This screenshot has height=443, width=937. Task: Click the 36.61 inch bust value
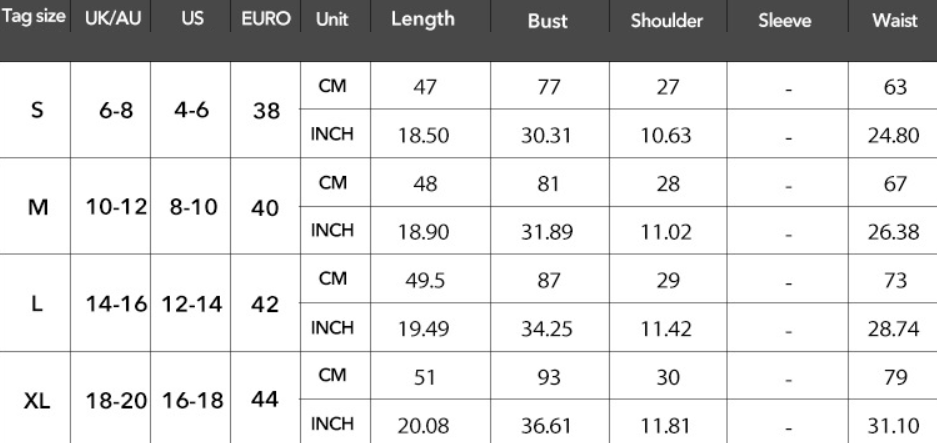point(547,422)
